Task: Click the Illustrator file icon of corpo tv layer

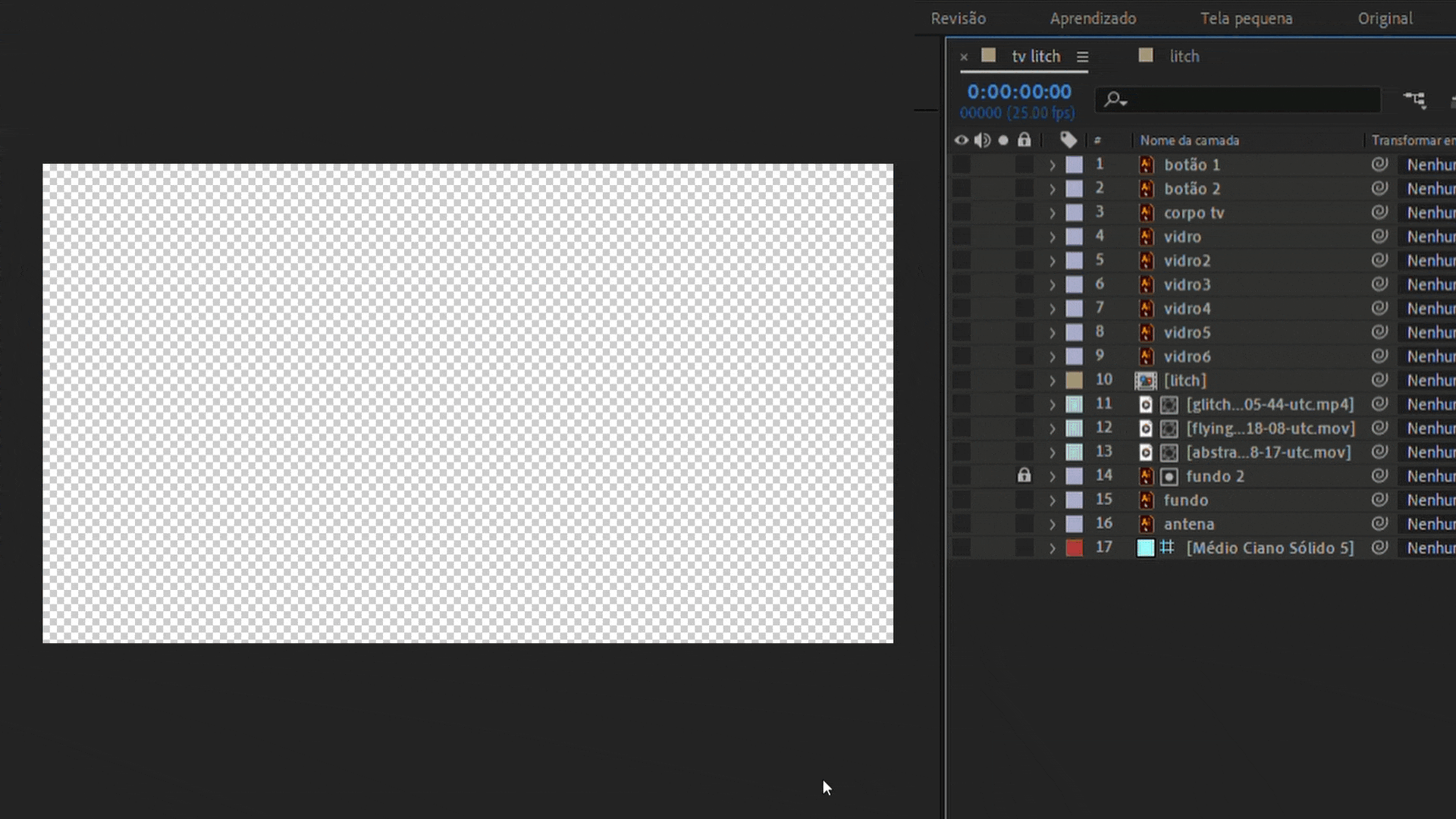Action: coord(1147,213)
